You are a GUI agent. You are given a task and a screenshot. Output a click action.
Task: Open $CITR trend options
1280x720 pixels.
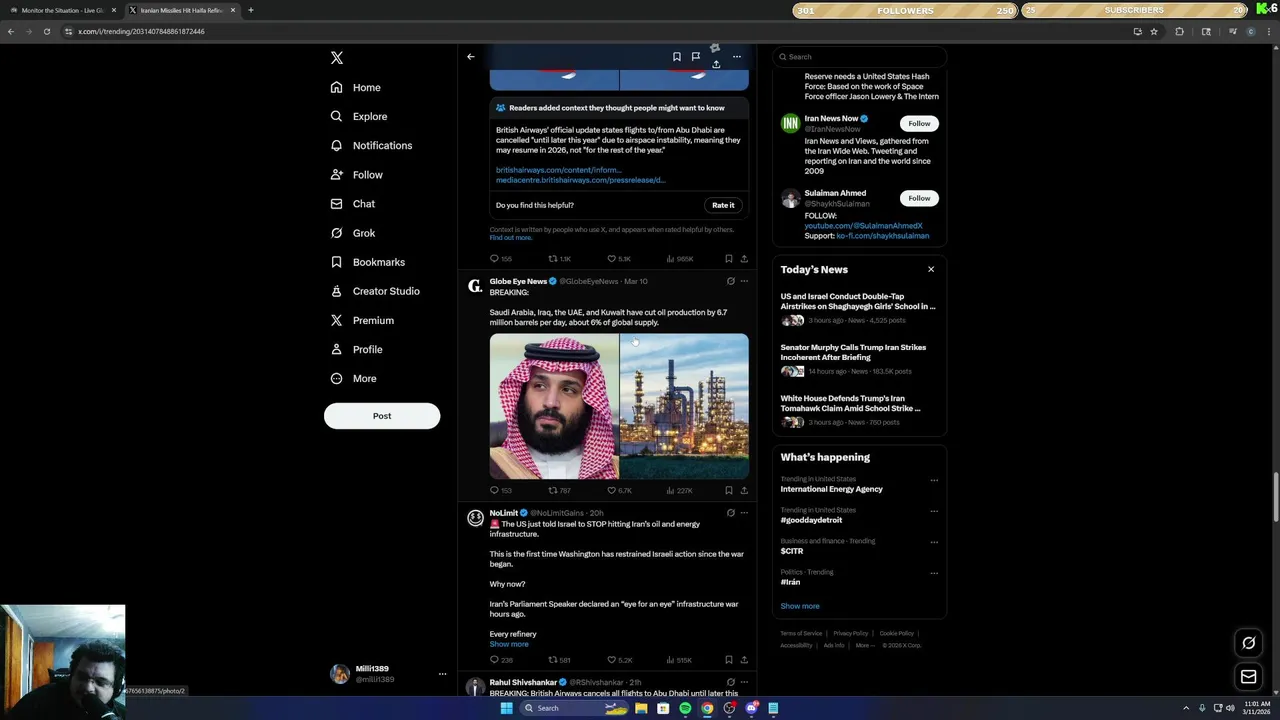tap(934, 542)
